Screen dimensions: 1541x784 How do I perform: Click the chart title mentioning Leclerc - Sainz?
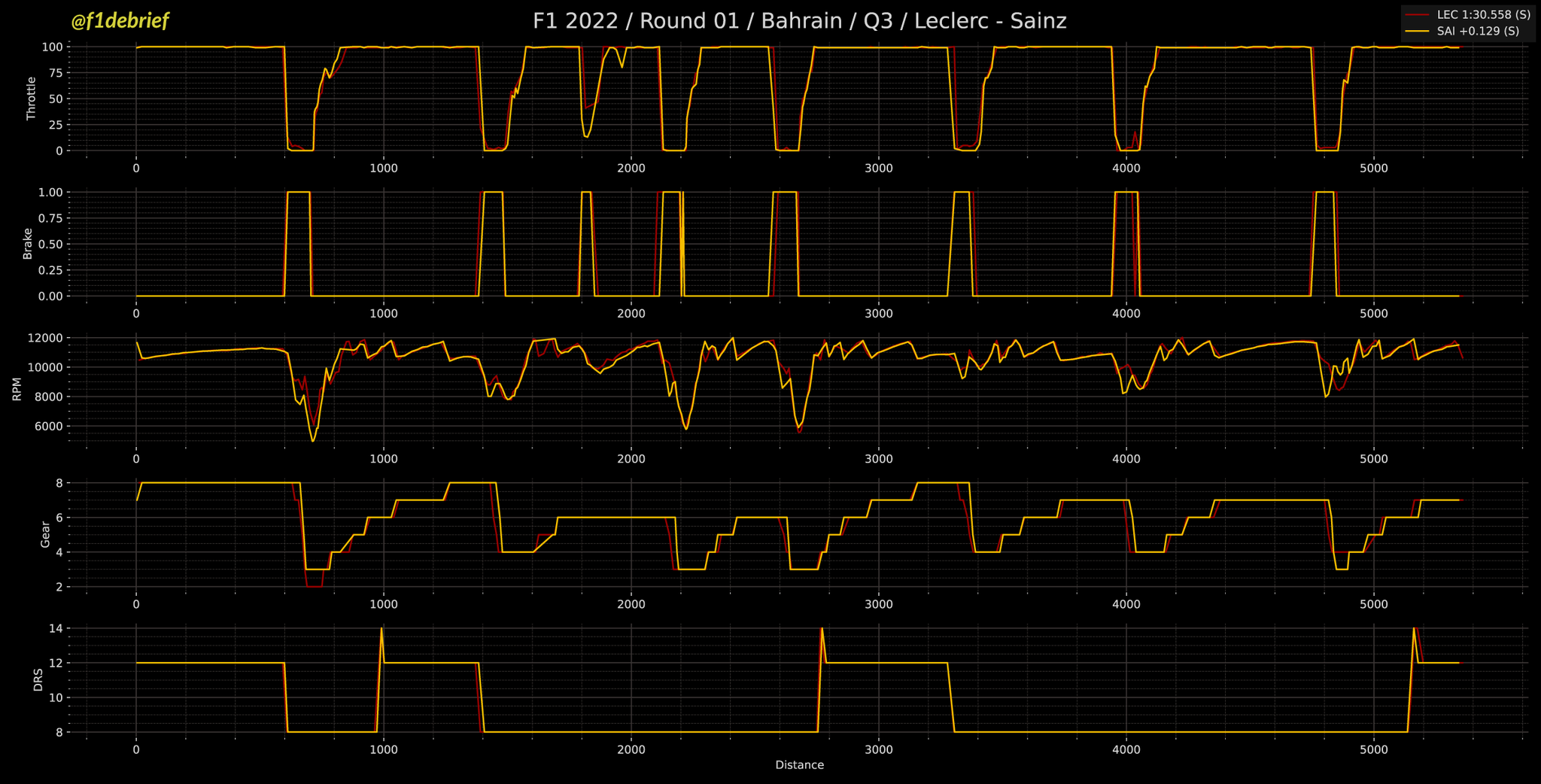click(799, 21)
